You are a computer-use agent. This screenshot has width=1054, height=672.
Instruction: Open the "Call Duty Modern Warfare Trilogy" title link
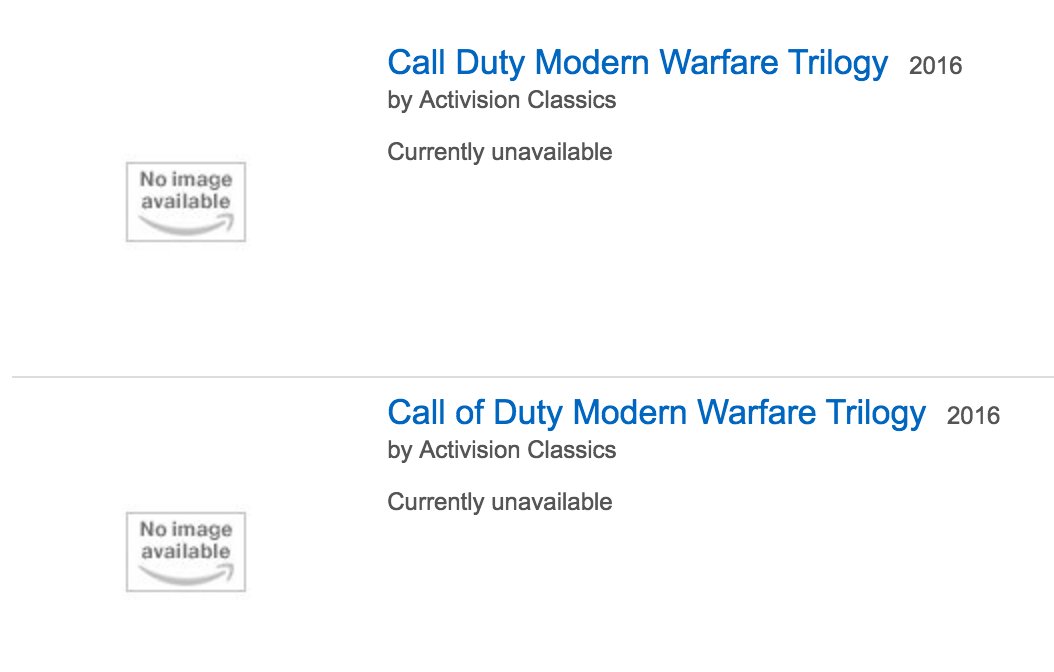pos(637,63)
